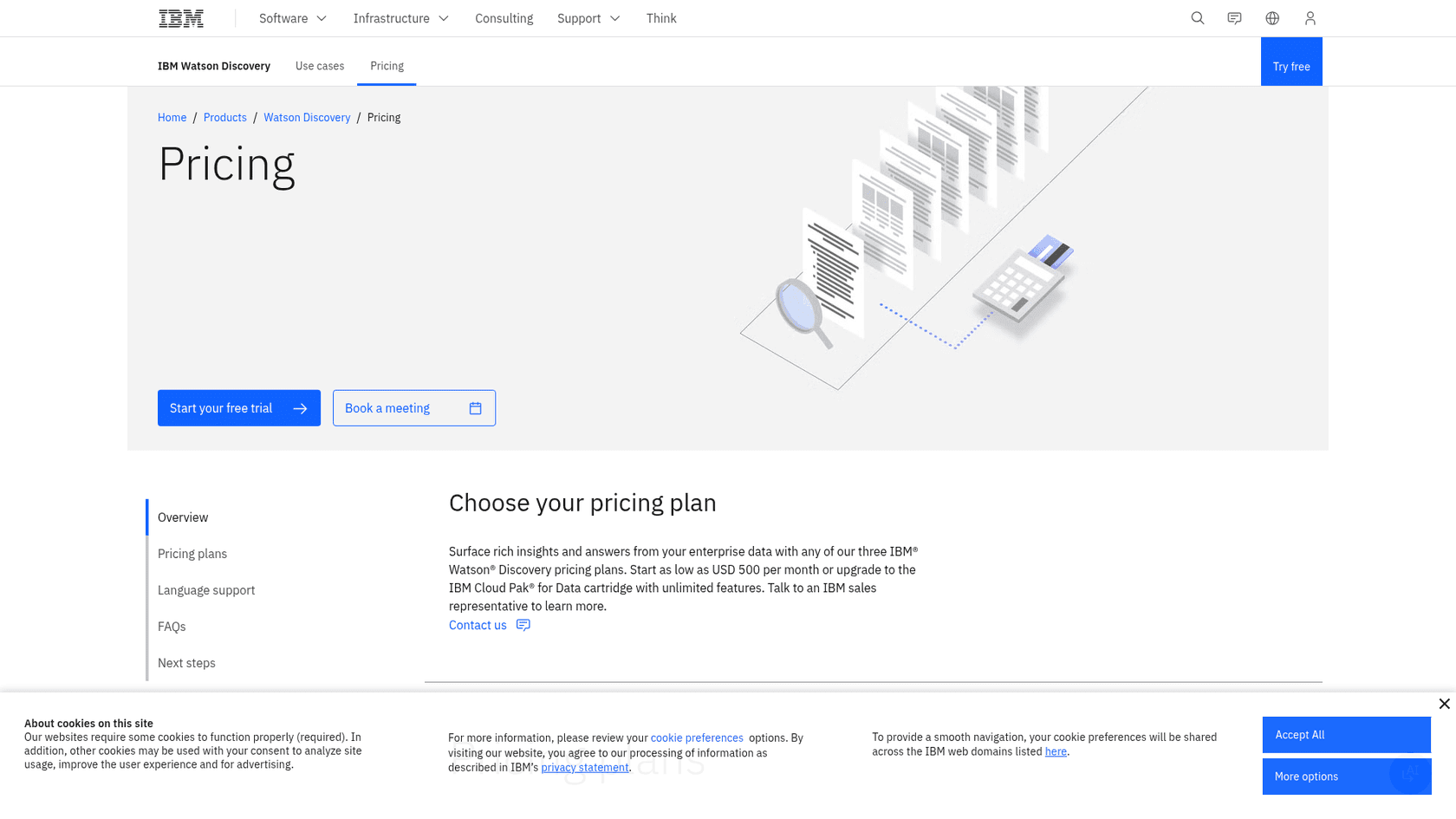The height and width of the screenshot is (819, 1456).
Task: Expand the Support menu
Action: (588, 18)
